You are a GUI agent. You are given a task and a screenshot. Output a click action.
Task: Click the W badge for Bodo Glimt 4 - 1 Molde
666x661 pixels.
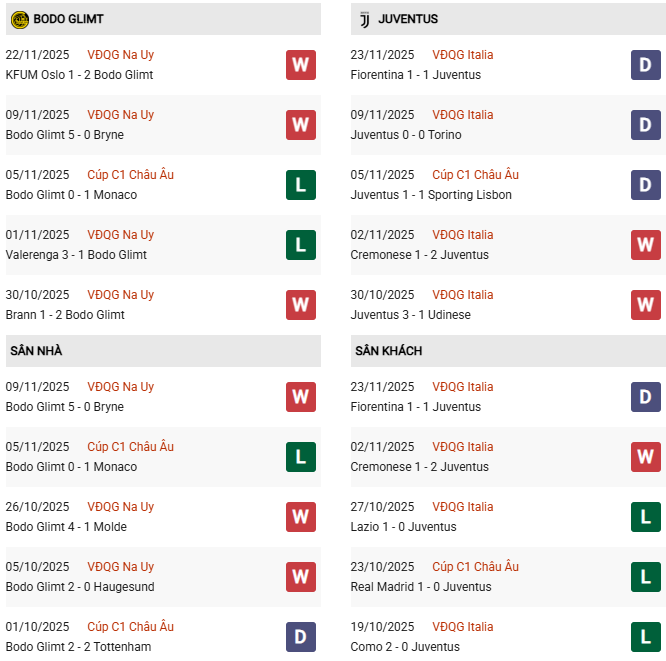(x=300, y=517)
